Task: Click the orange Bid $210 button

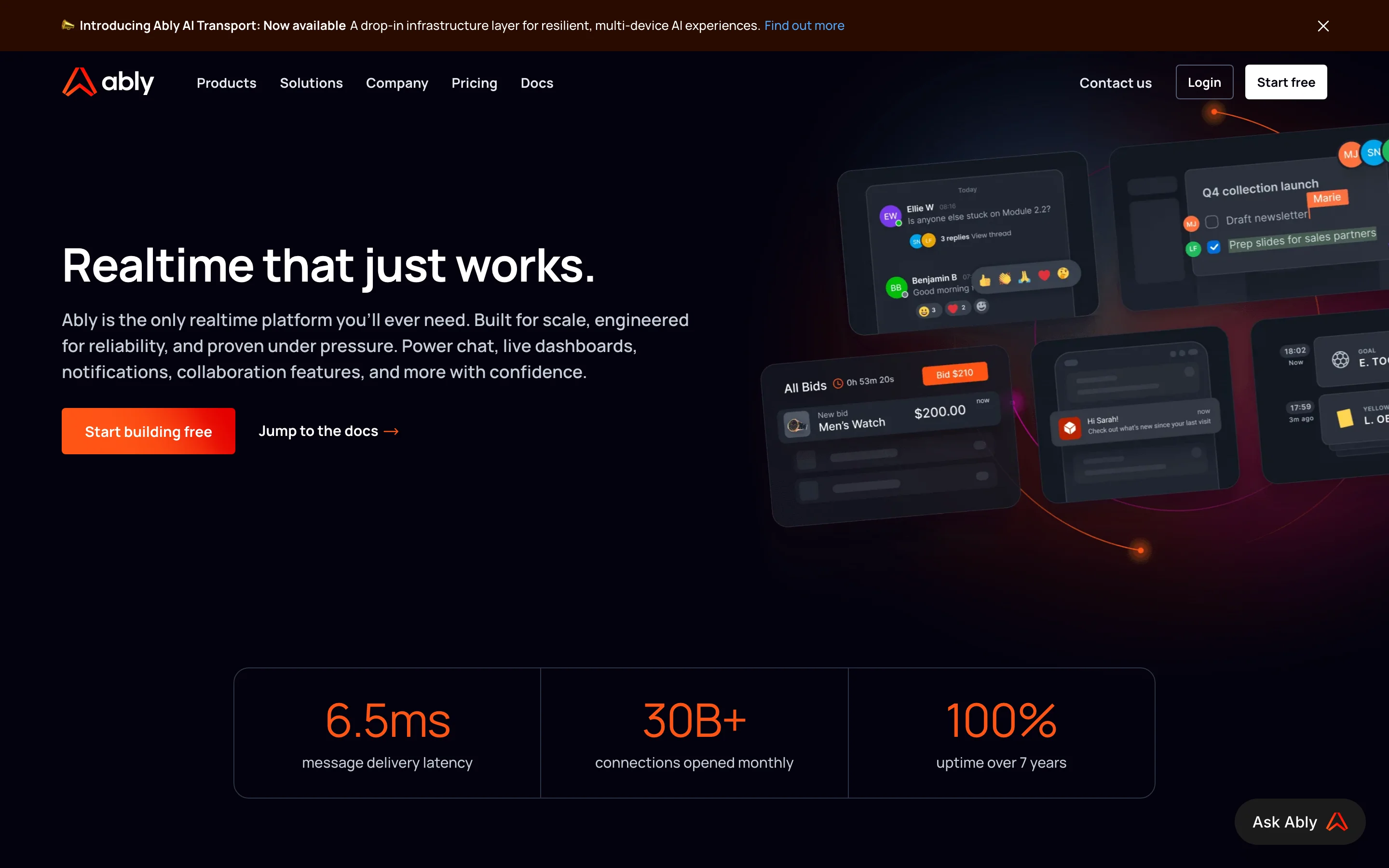Action: coord(954,374)
